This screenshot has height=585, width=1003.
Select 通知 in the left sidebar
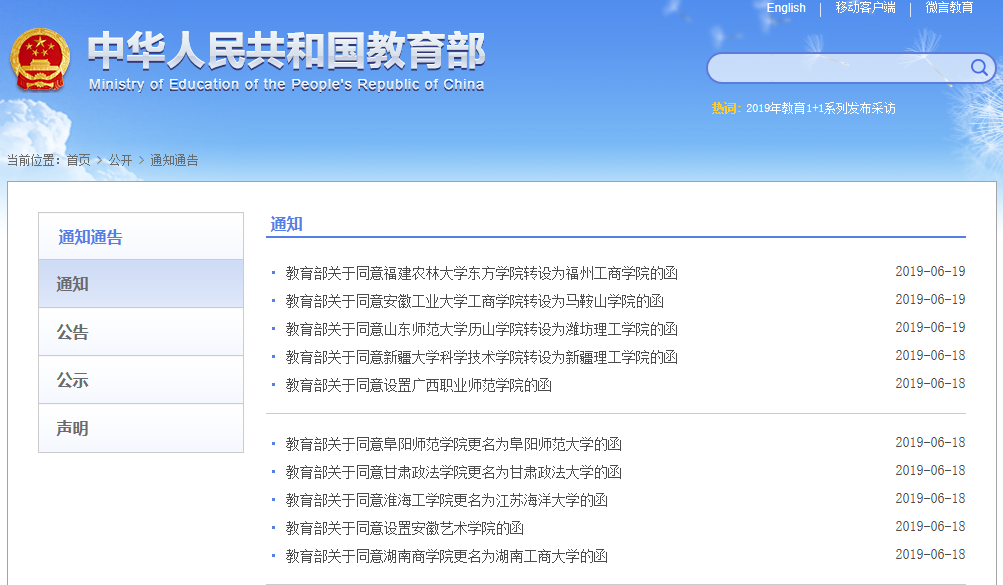coord(141,284)
